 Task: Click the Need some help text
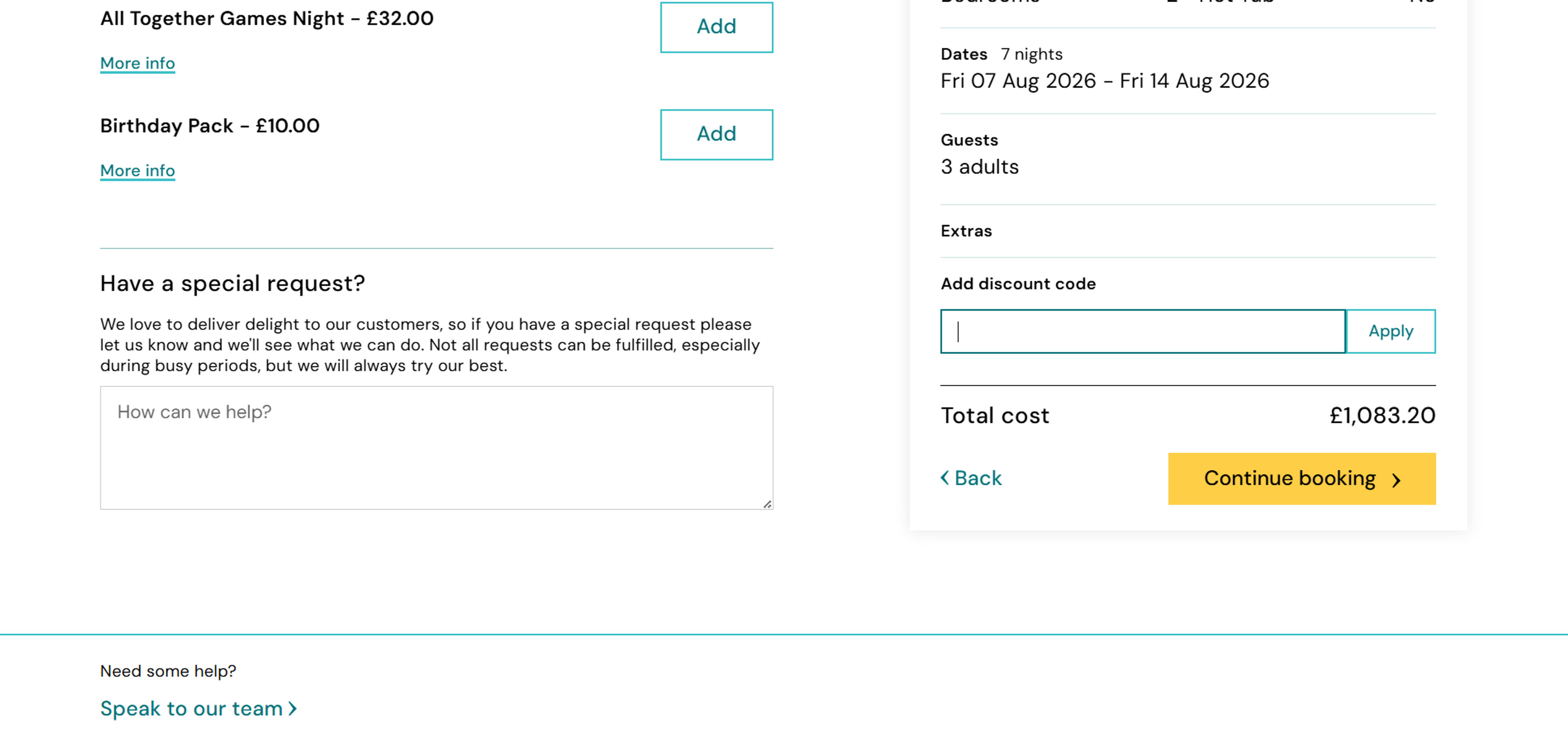169,671
